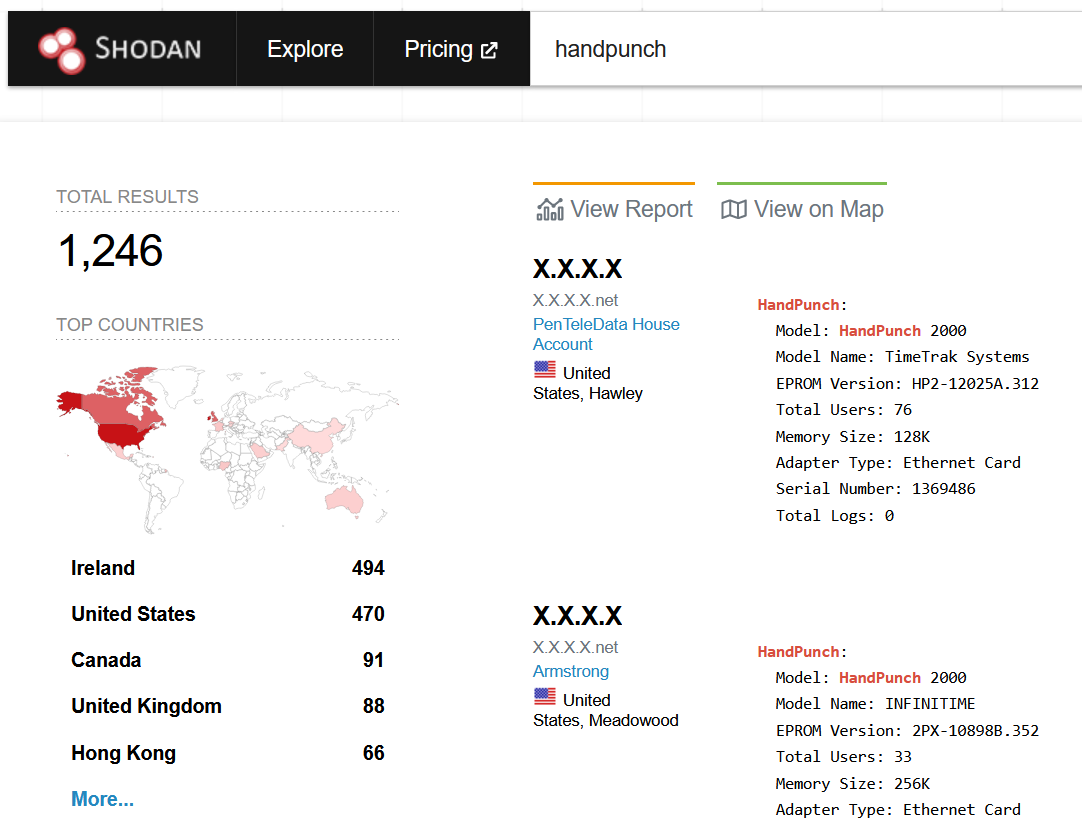Click the Hong Kong count 66
The height and width of the screenshot is (827, 1082).
point(373,752)
